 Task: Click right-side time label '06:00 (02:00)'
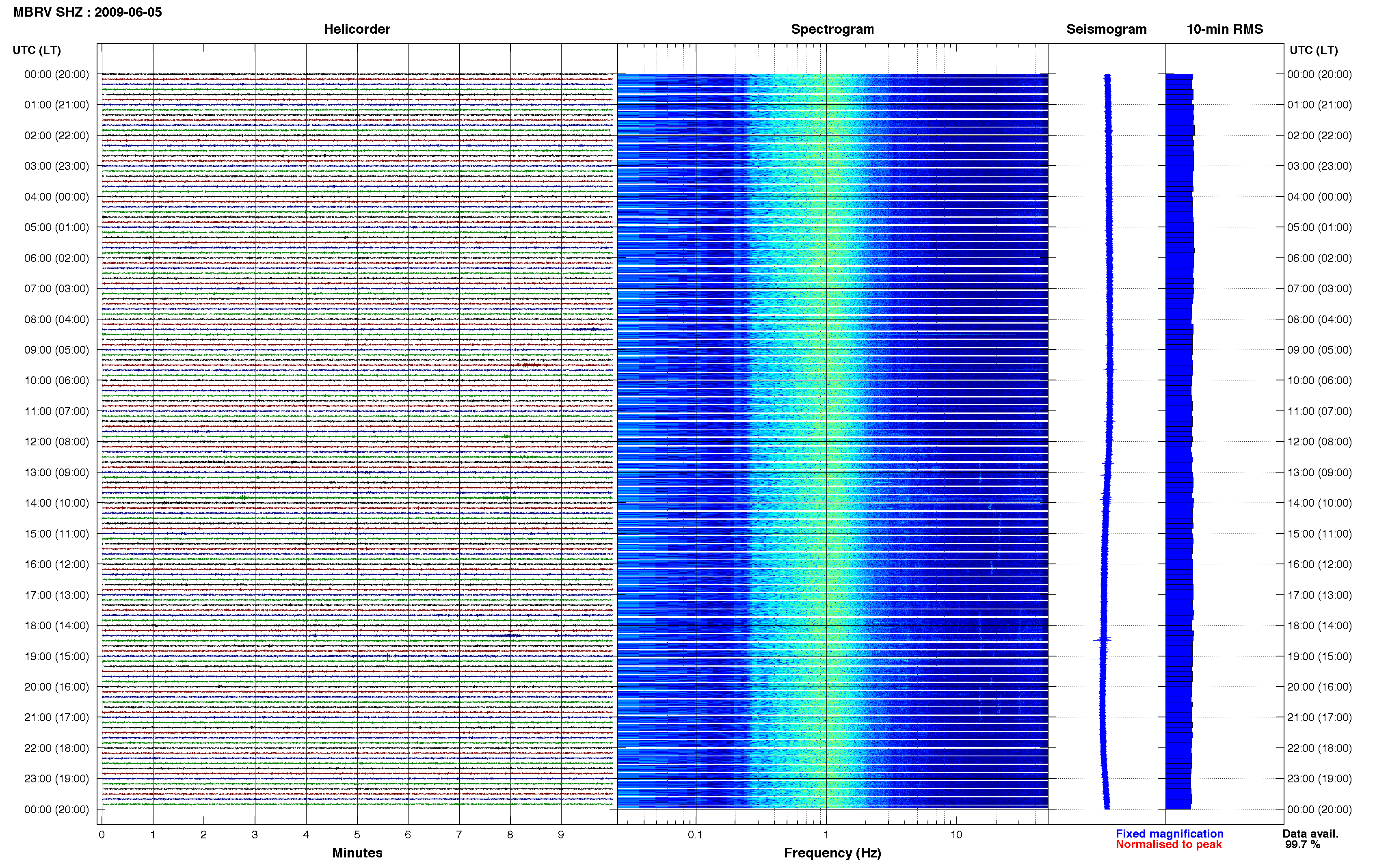[1319, 258]
